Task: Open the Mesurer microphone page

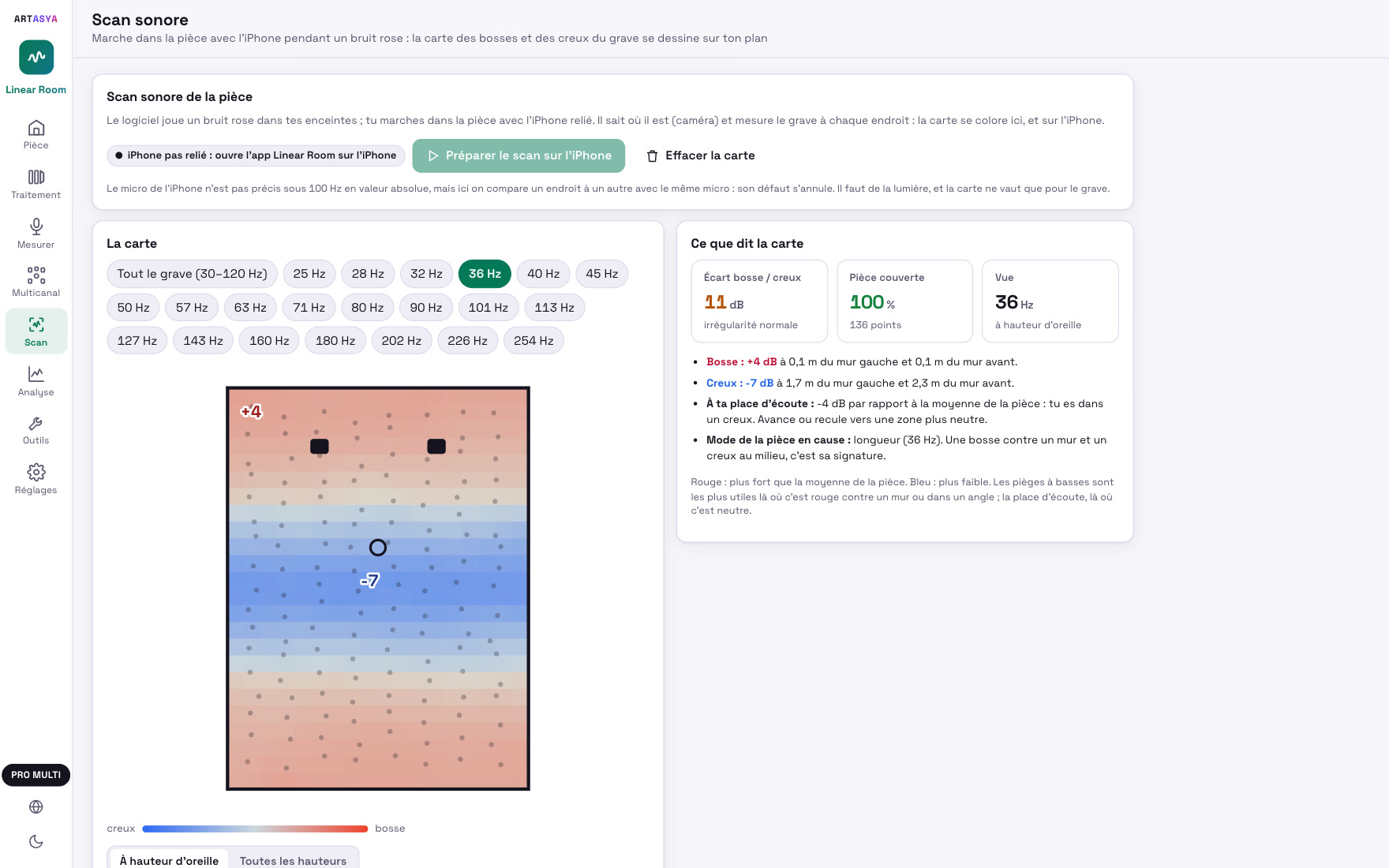Action: (x=36, y=234)
